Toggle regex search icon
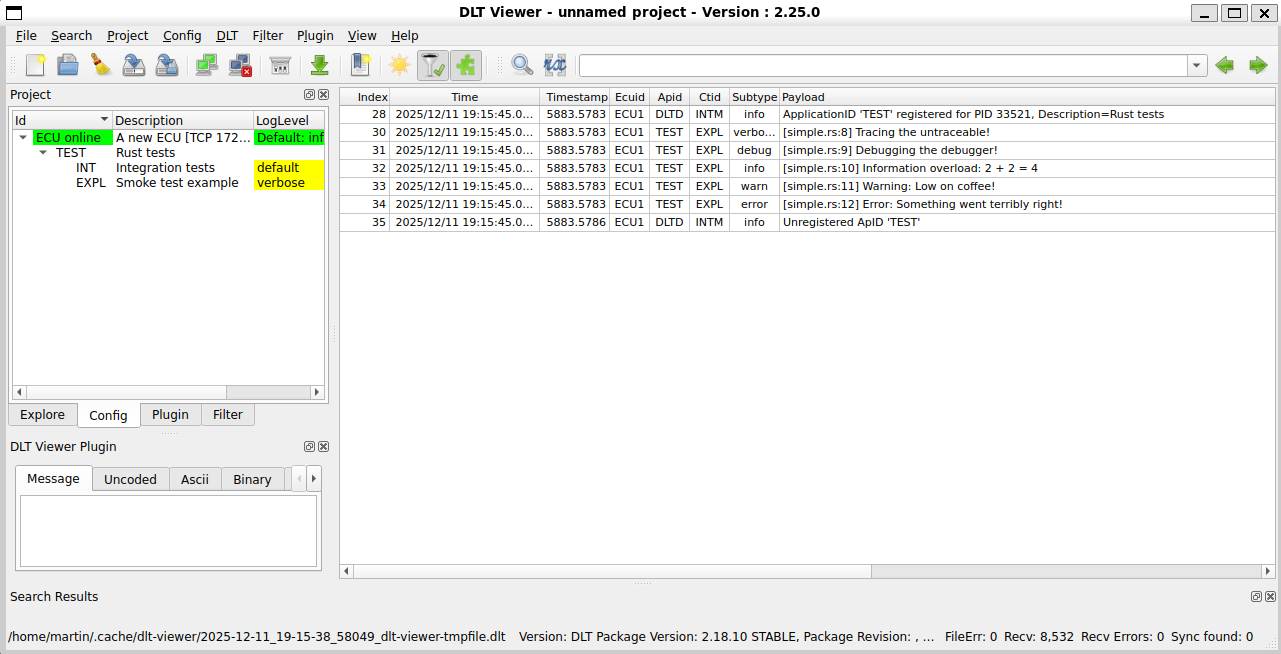The width and height of the screenshot is (1281, 654). 555,66
